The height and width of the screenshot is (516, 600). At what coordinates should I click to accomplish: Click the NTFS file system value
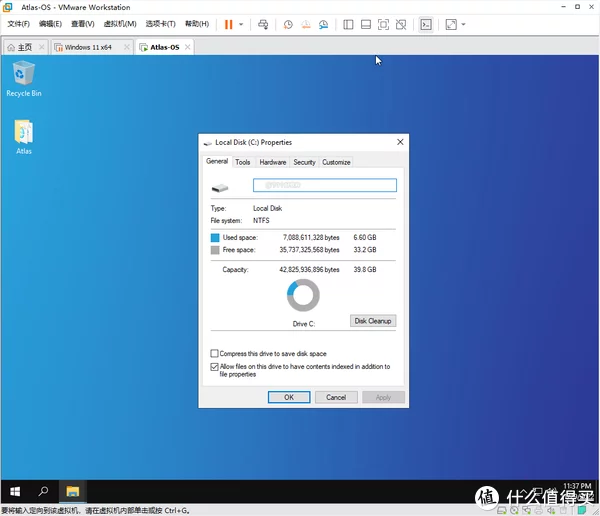(x=261, y=220)
